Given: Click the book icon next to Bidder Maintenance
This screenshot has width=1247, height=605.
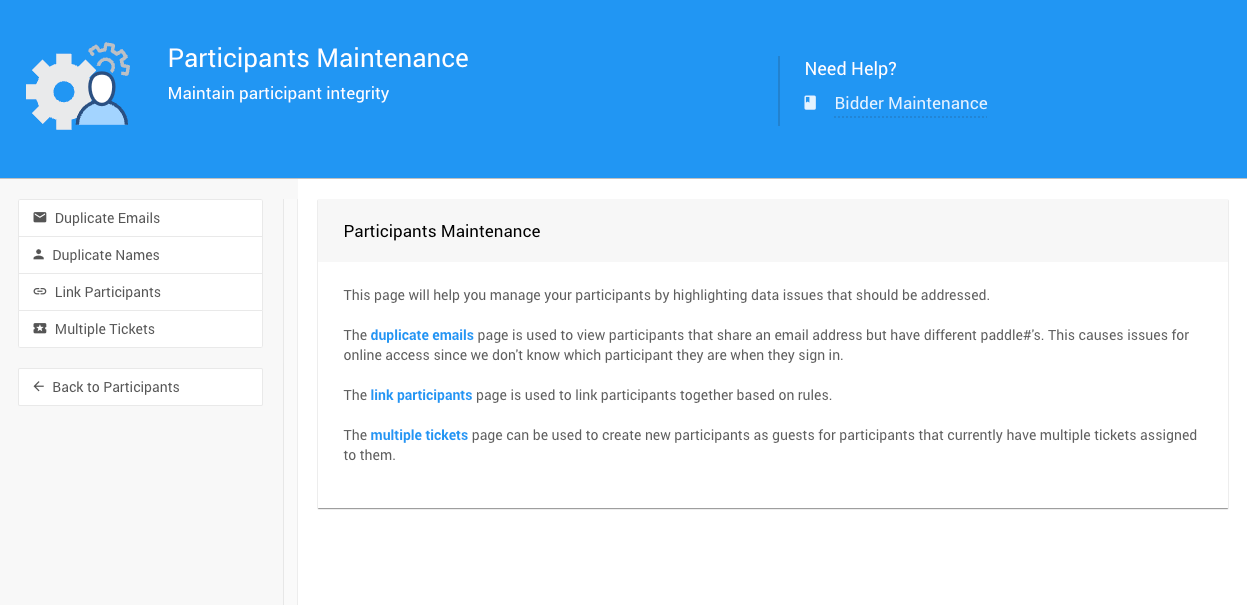Looking at the screenshot, I should tap(811, 103).
